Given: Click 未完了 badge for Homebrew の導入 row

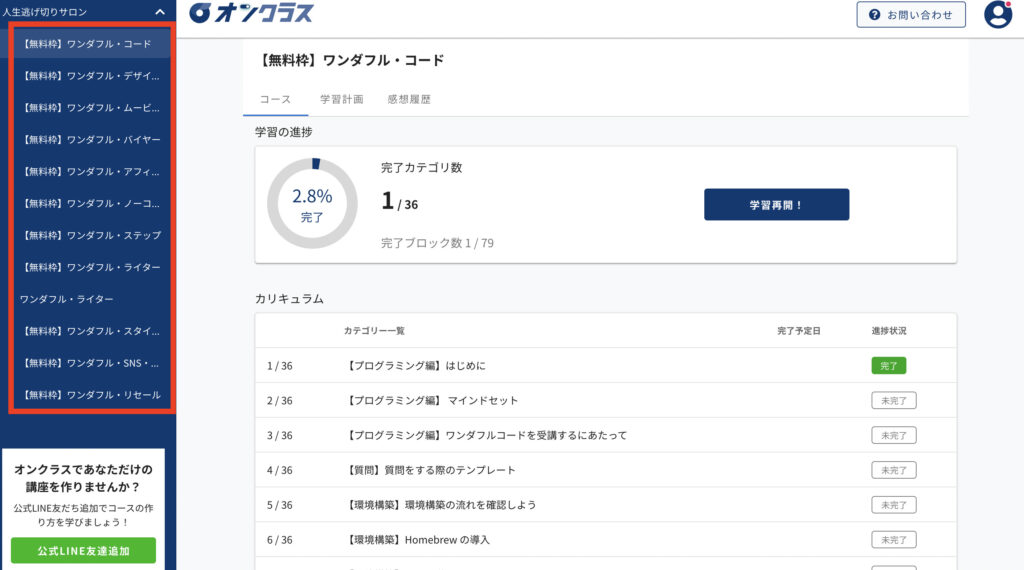Looking at the screenshot, I should coord(893,540).
